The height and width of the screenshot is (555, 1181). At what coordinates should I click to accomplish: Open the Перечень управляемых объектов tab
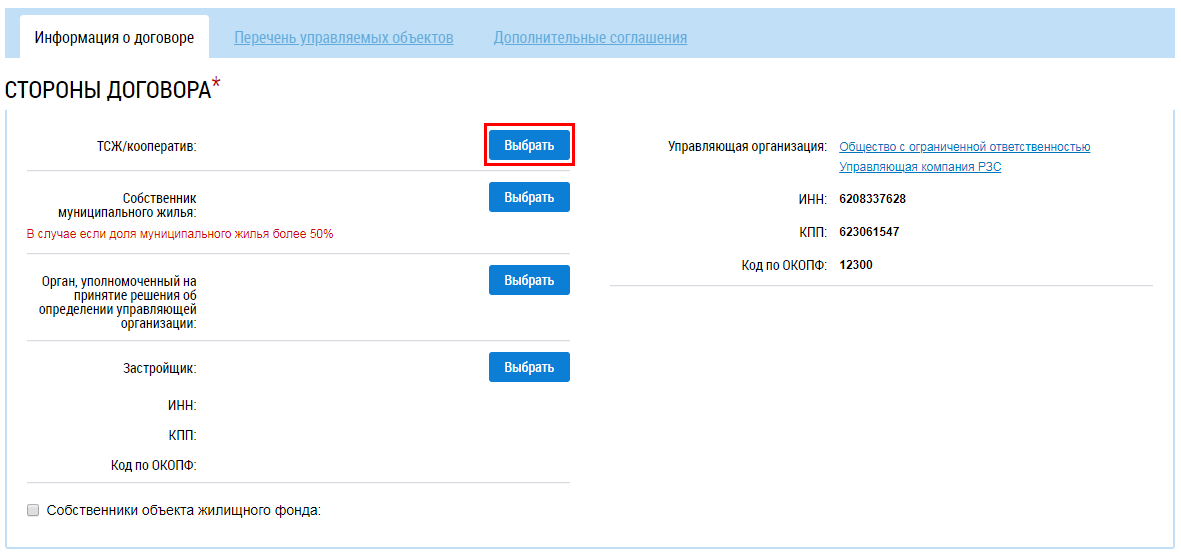[x=343, y=38]
